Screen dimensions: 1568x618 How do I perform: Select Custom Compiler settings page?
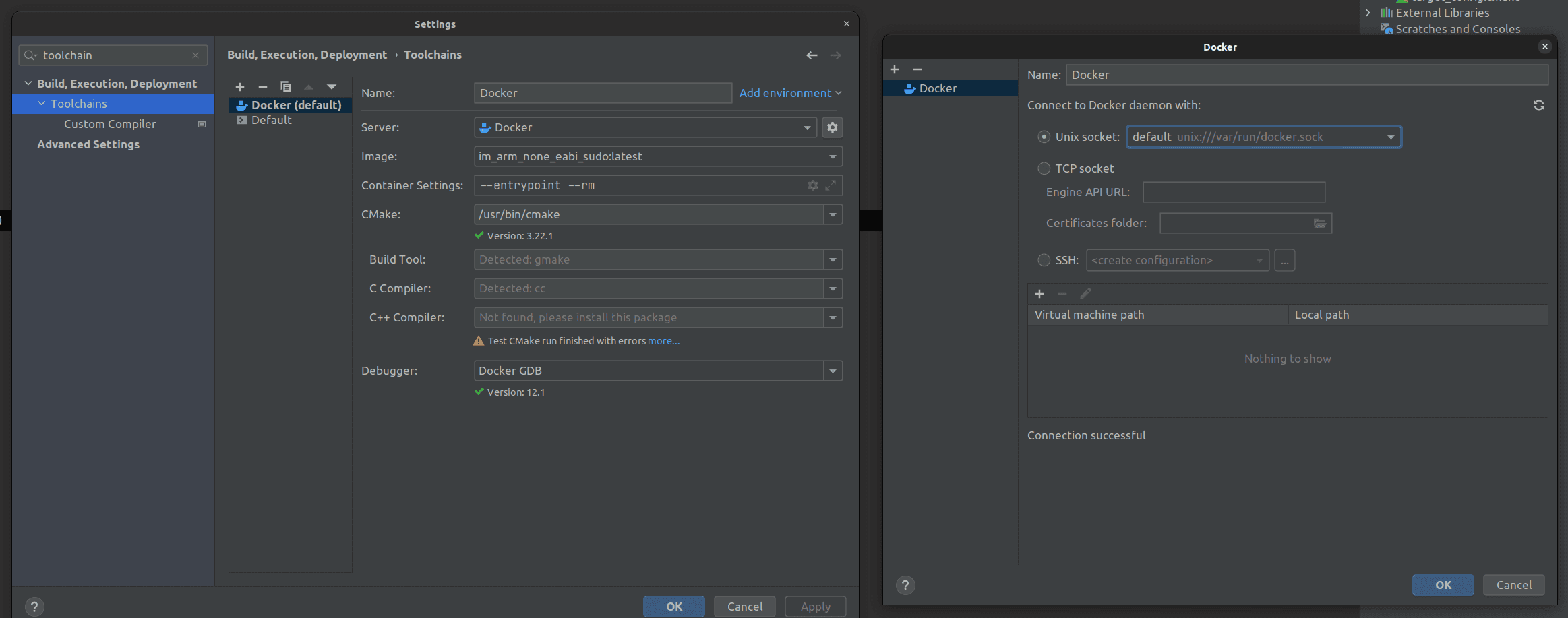(x=110, y=124)
